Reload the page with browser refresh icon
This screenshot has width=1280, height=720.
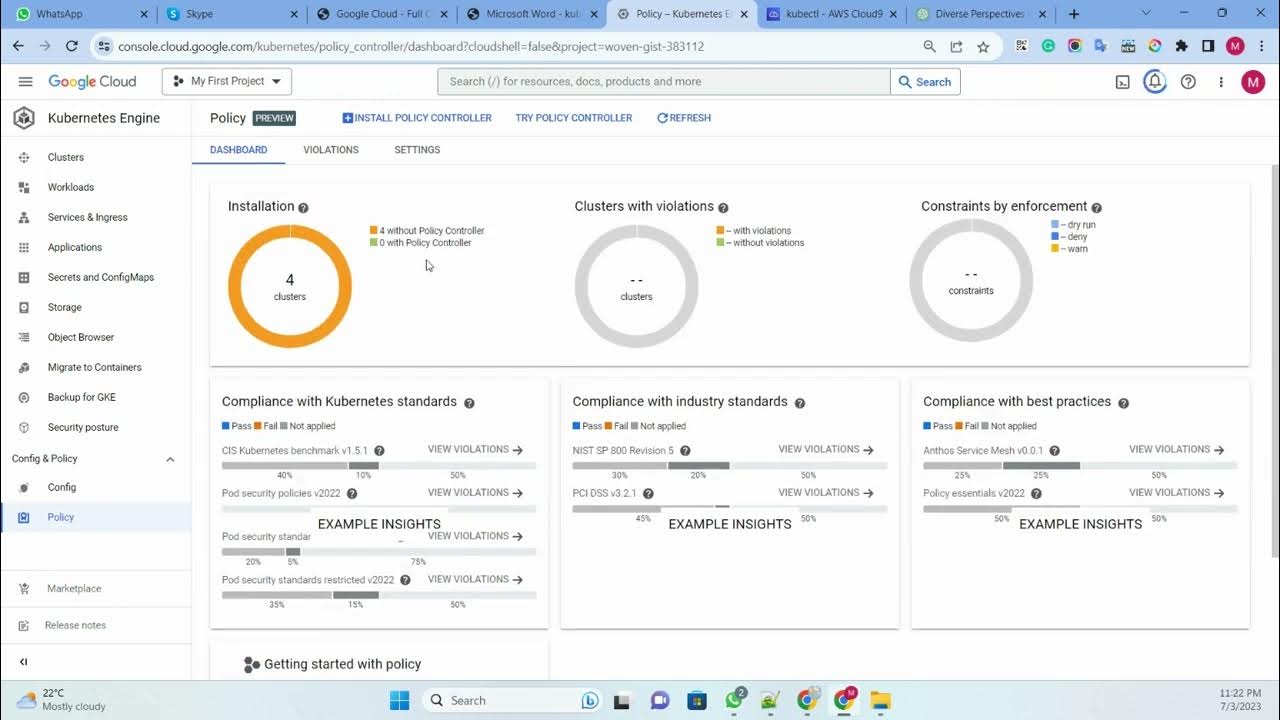pos(71,46)
